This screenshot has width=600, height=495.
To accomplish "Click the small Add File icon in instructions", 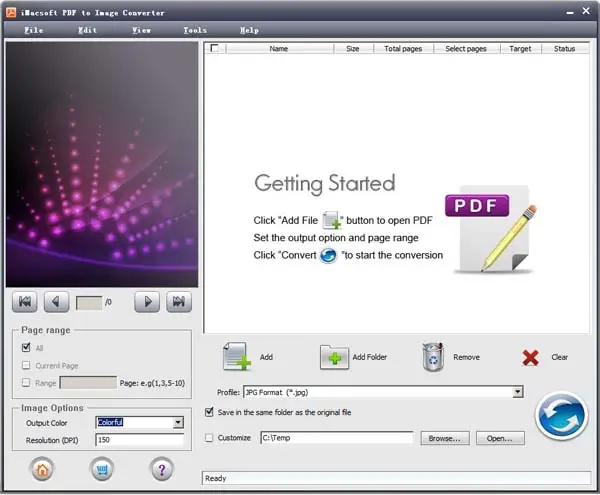I will [331, 220].
